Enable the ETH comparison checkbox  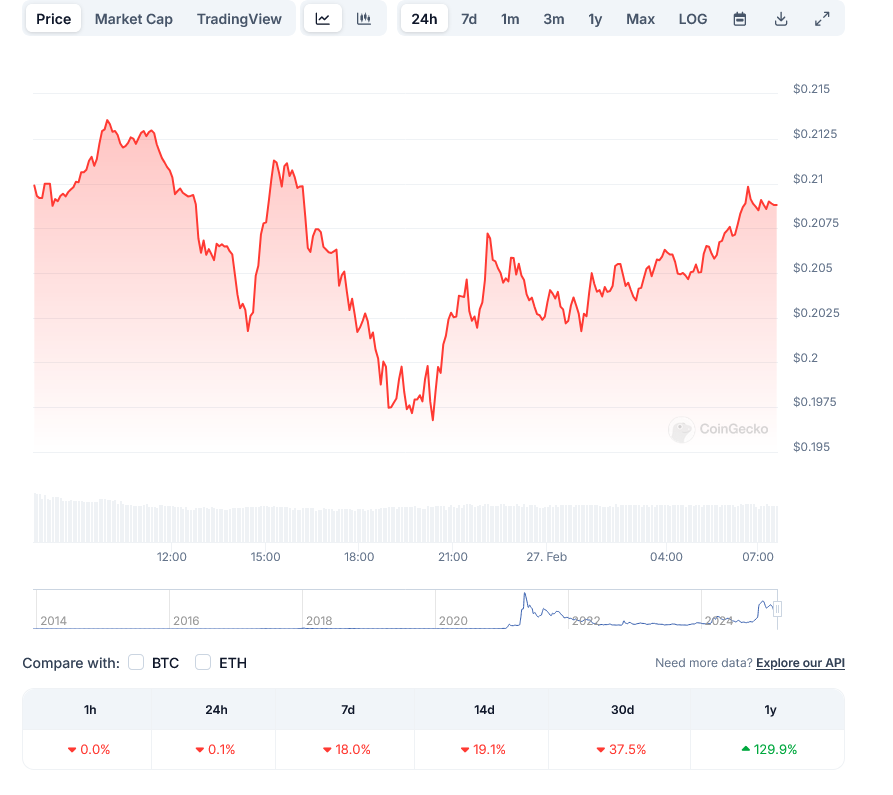click(x=203, y=662)
